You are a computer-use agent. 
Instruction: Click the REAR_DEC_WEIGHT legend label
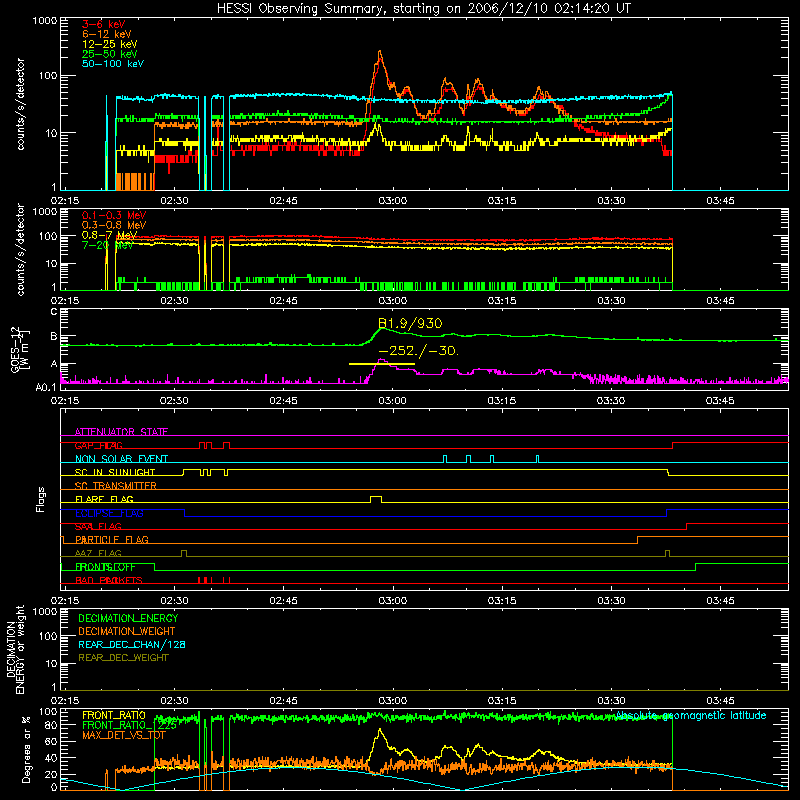click(123, 658)
